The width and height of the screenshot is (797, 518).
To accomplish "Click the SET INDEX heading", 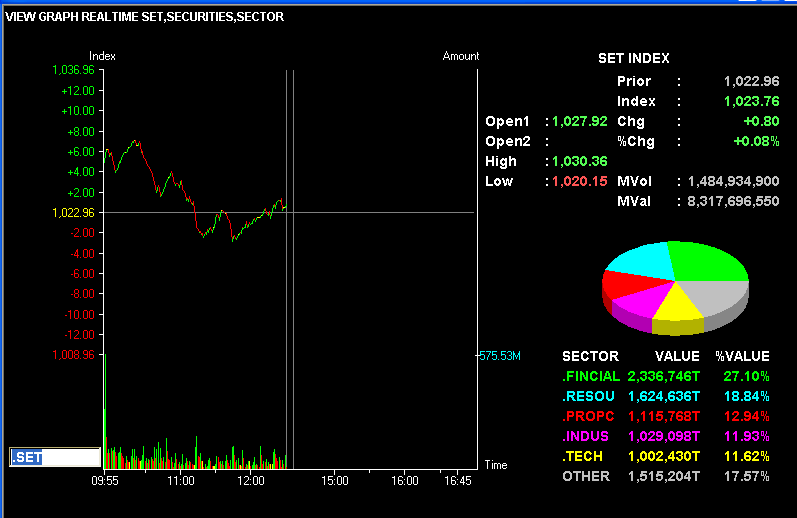I will pyautogui.click(x=633, y=58).
